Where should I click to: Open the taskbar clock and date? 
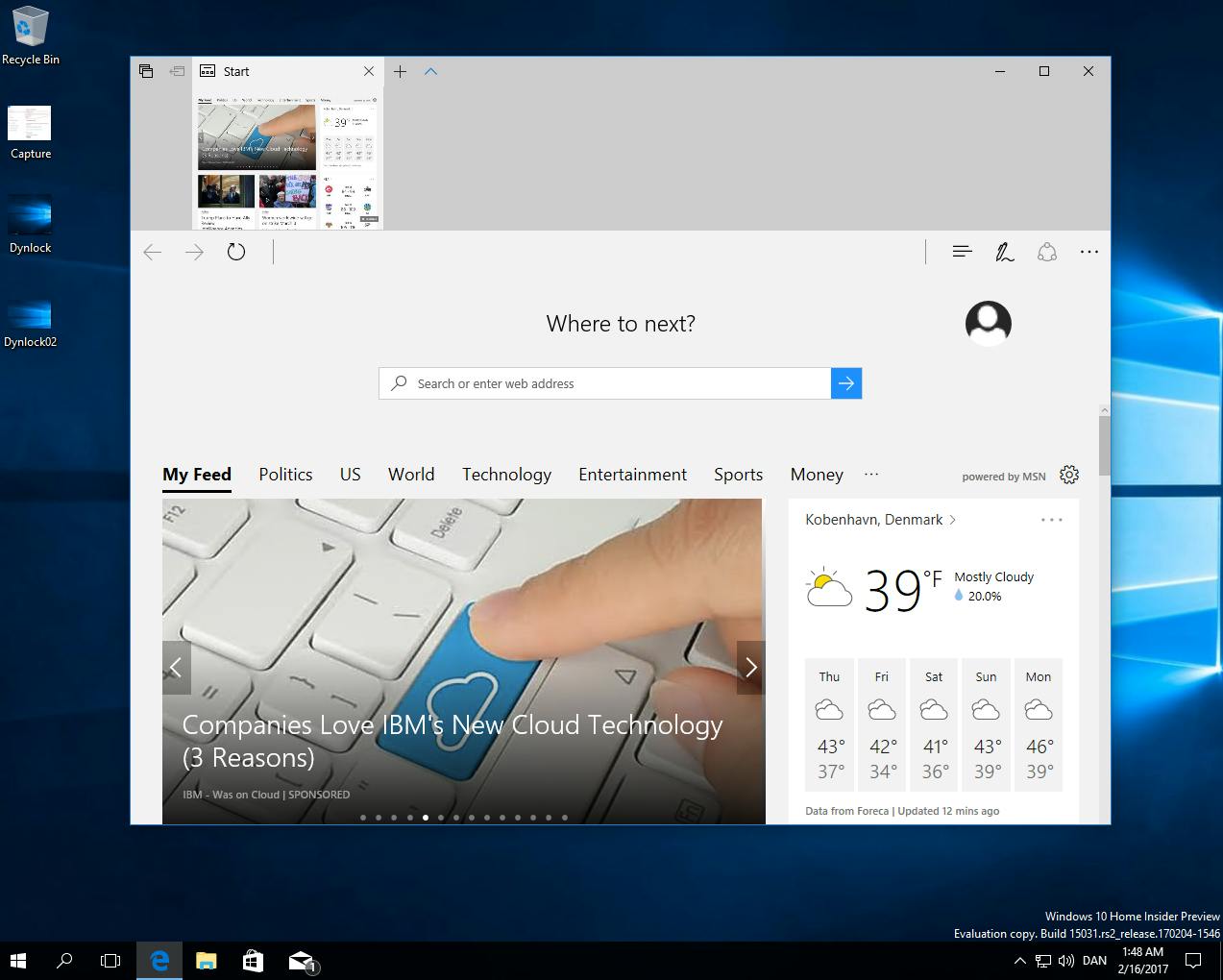(x=1143, y=960)
